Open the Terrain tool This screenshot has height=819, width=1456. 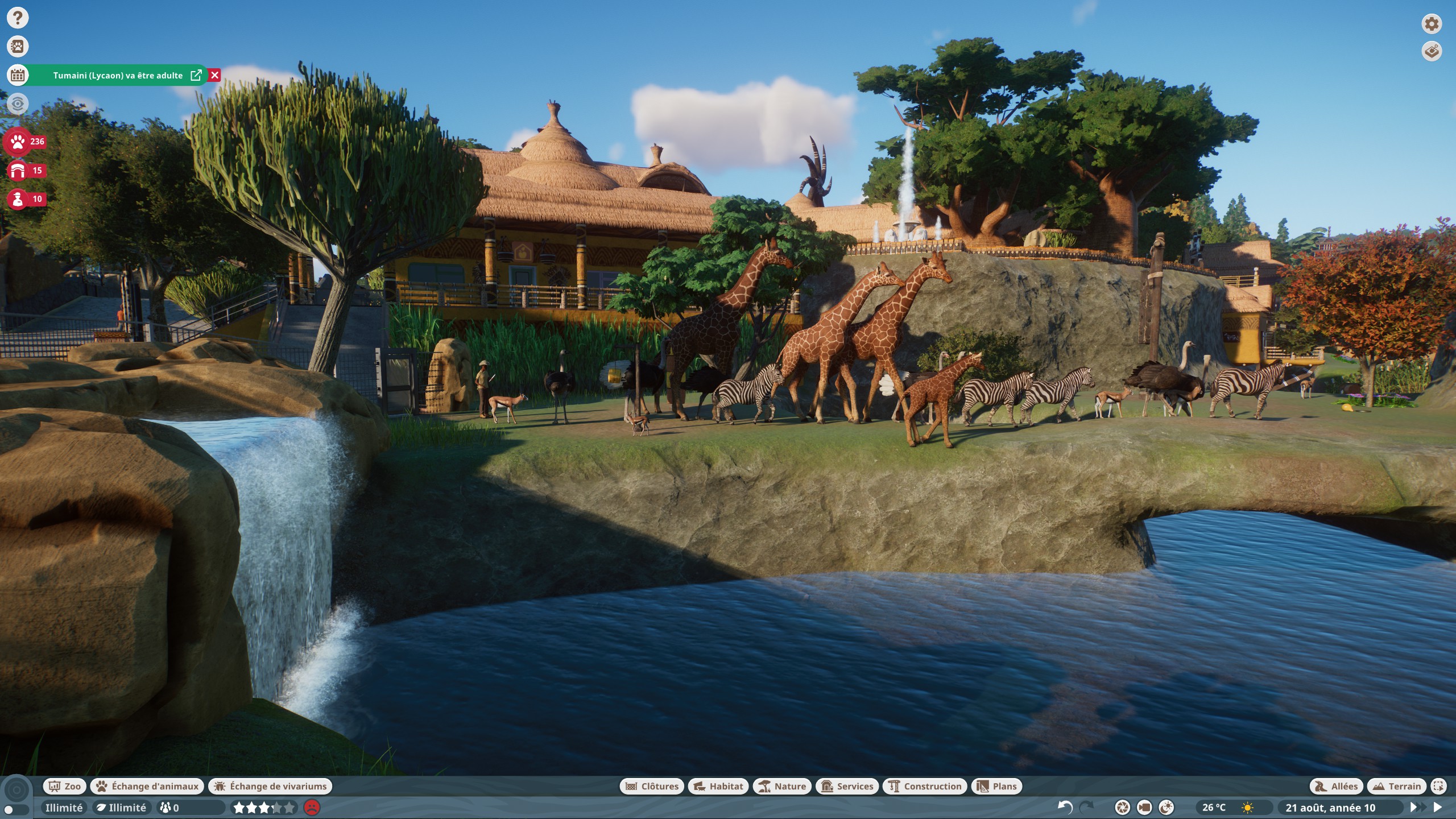(x=1397, y=786)
